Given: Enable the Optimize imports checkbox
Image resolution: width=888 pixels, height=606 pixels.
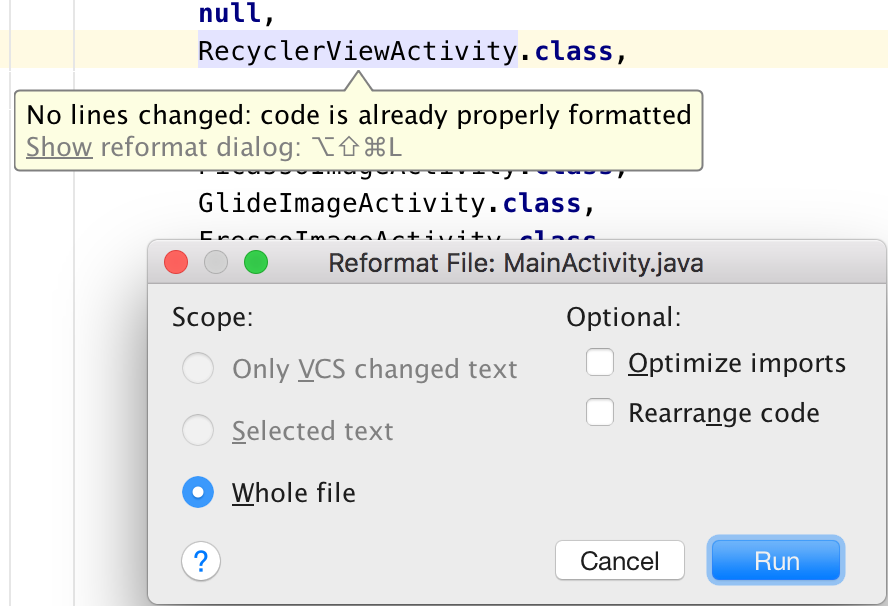Looking at the screenshot, I should [x=600, y=363].
